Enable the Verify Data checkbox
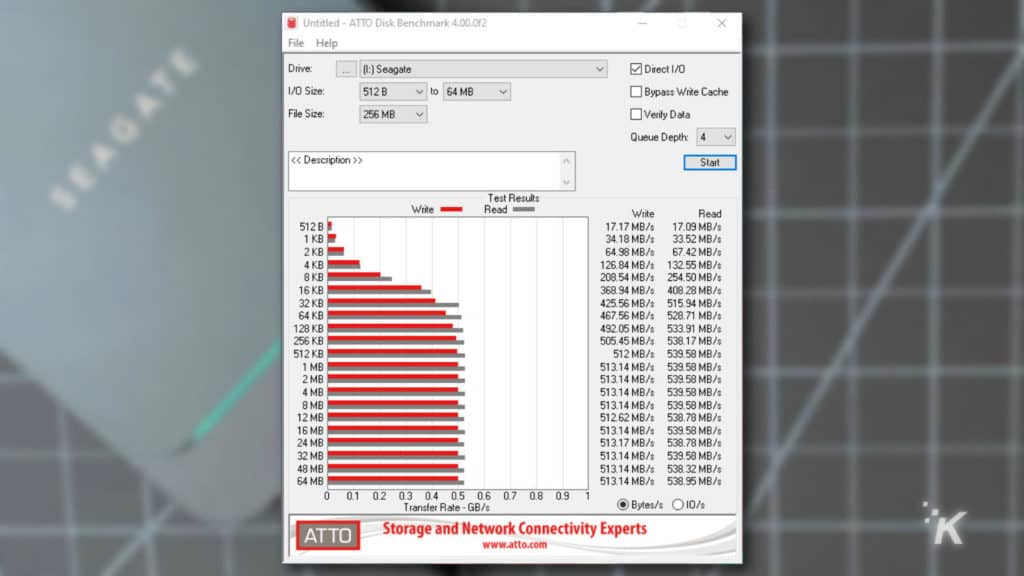Screen dimensions: 1024x576 point(636,114)
